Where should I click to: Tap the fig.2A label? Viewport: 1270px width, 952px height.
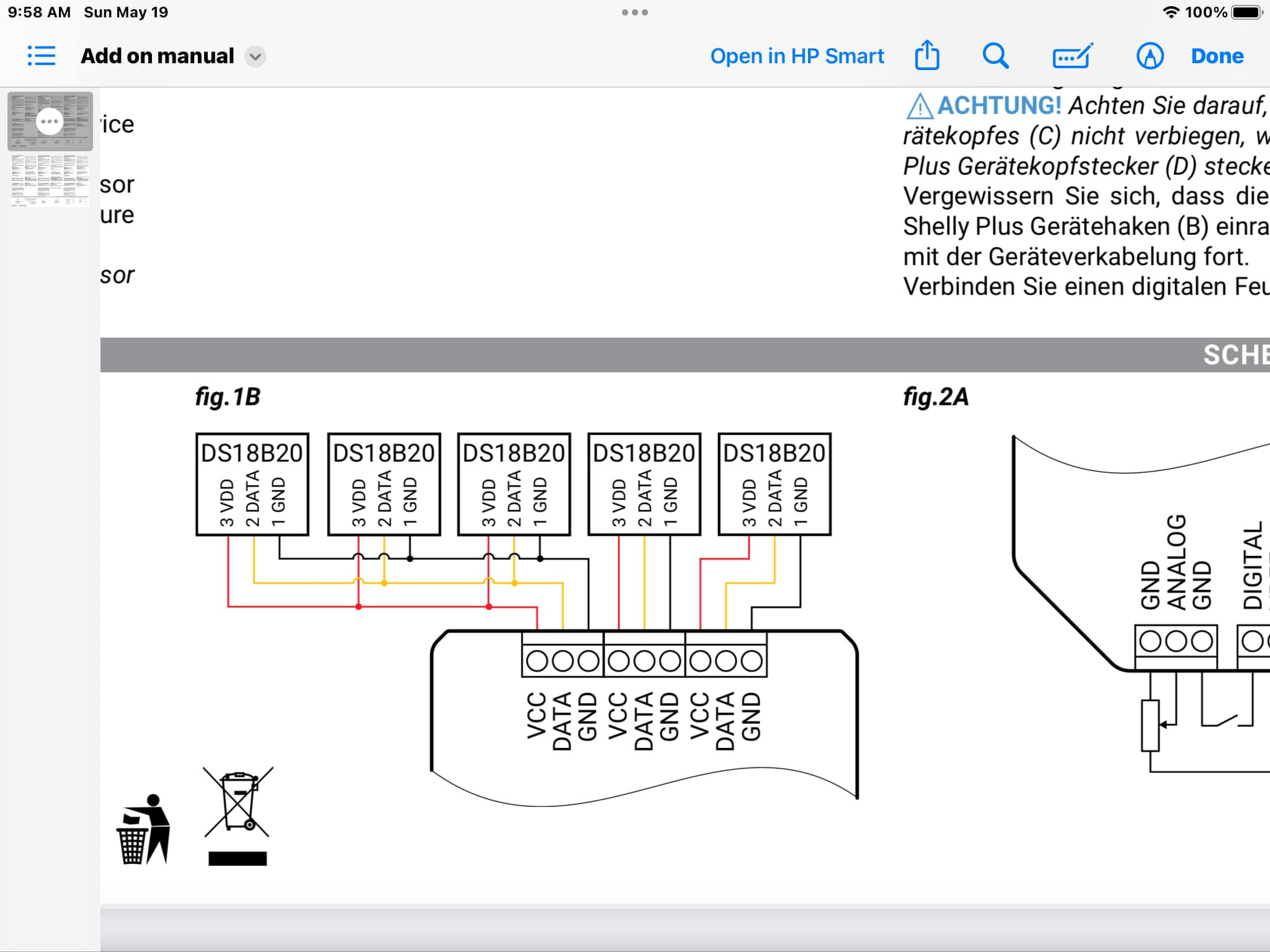click(936, 397)
